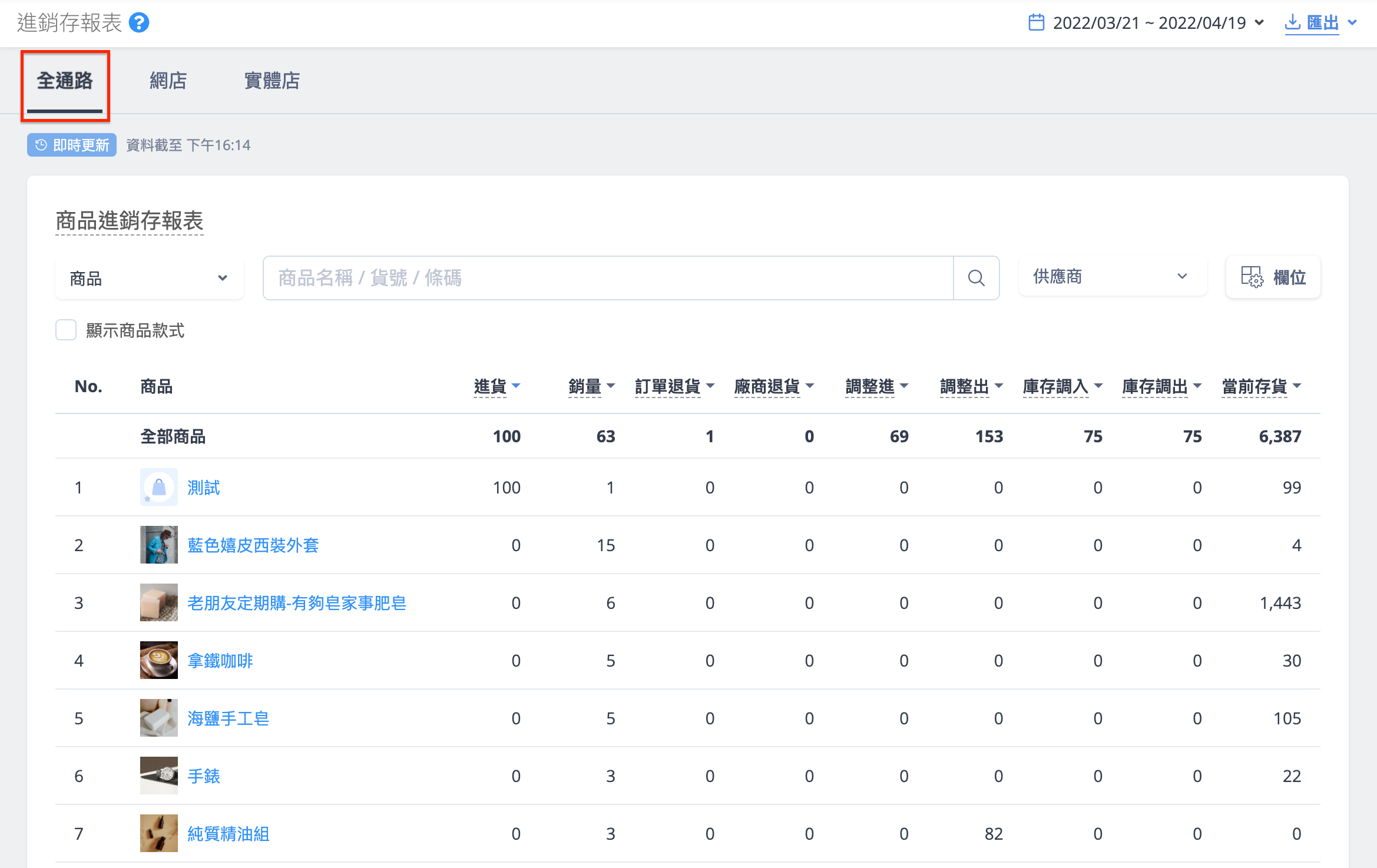This screenshot has height=868, width=1377.
Task: Sort by the 銷量 column
Action: (x=592, y=386)
